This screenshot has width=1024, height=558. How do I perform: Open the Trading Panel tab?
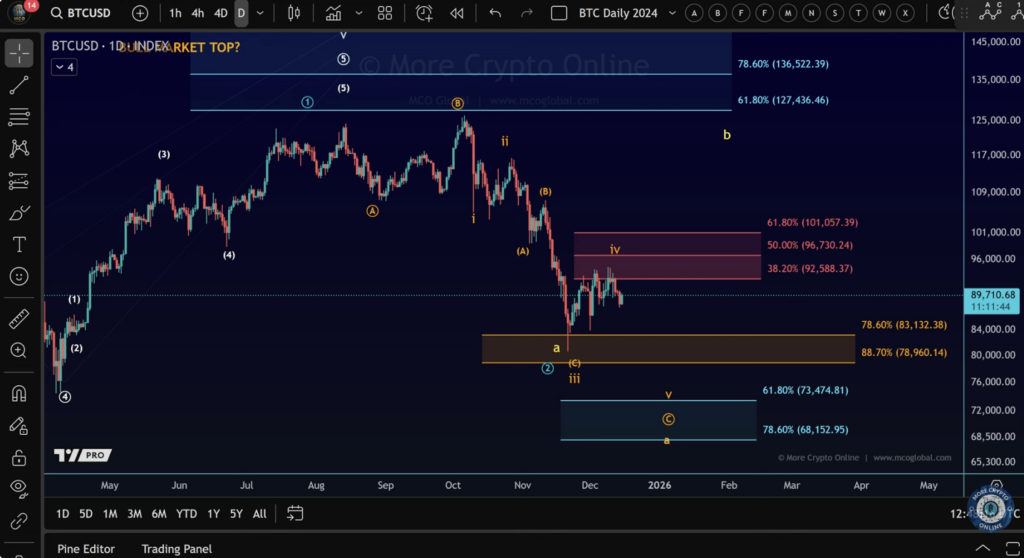(x=176, y=549)
